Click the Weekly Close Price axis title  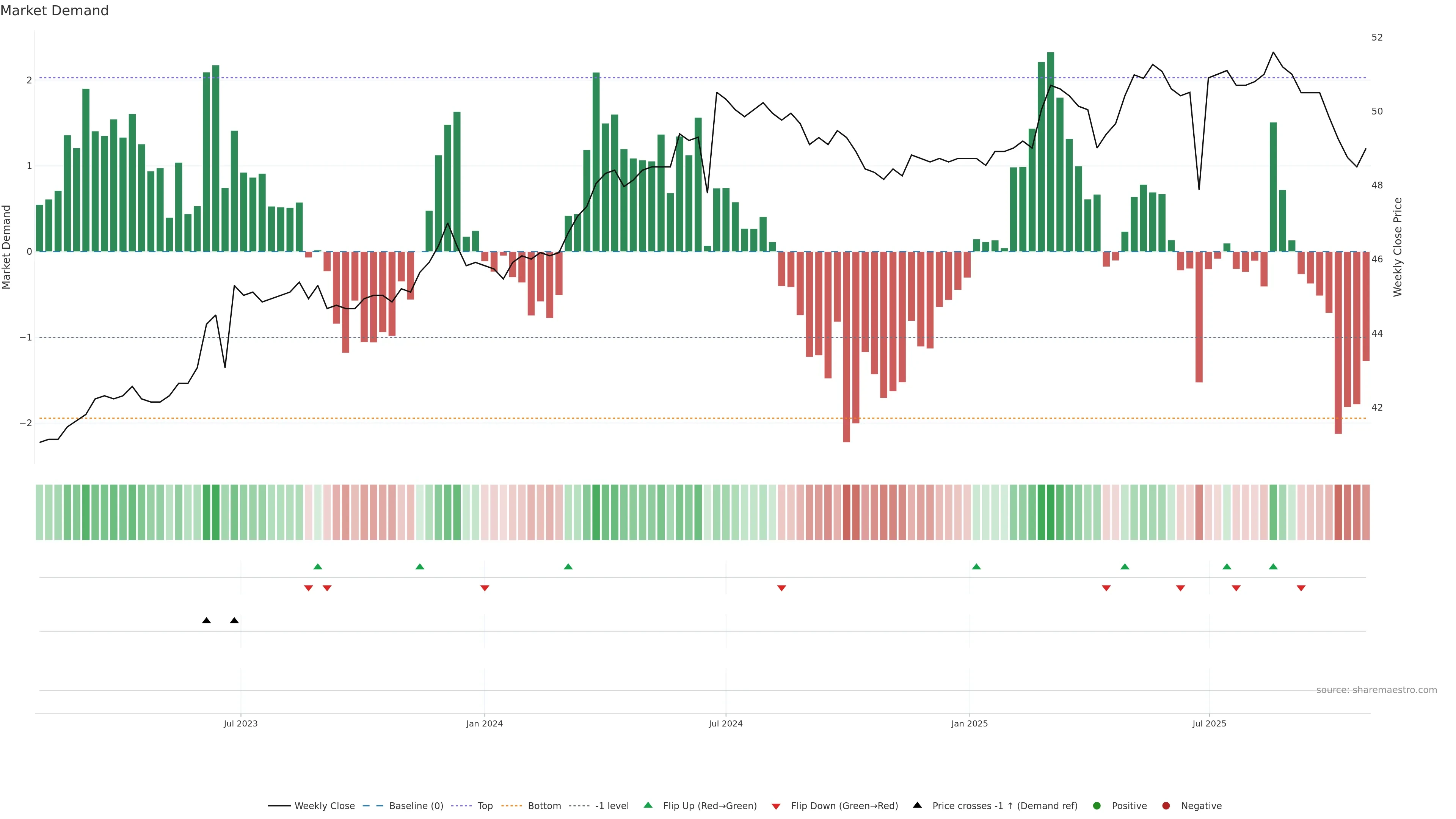tap(1398, 247)
